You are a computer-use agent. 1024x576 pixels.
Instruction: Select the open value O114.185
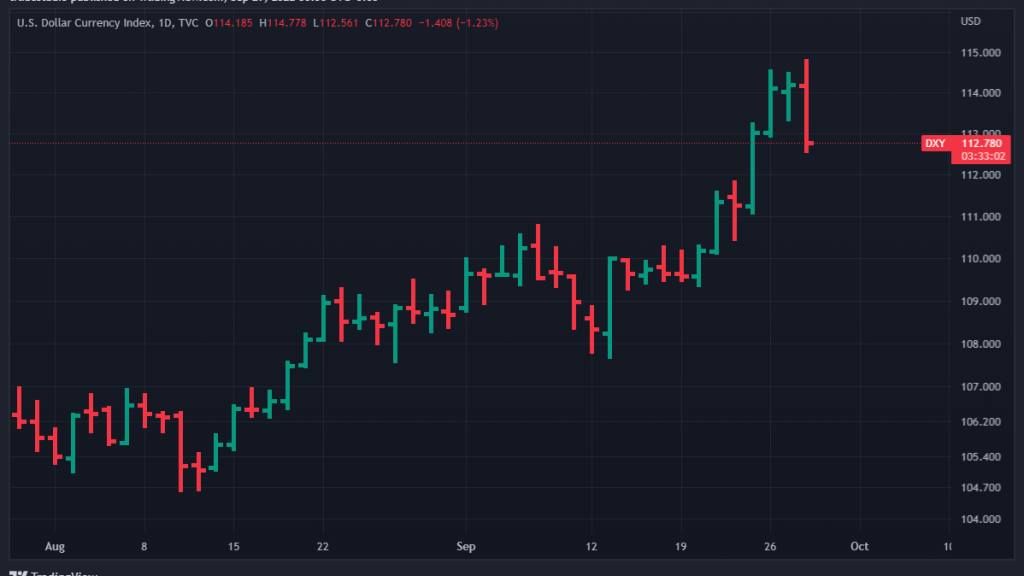coord(229,23)
